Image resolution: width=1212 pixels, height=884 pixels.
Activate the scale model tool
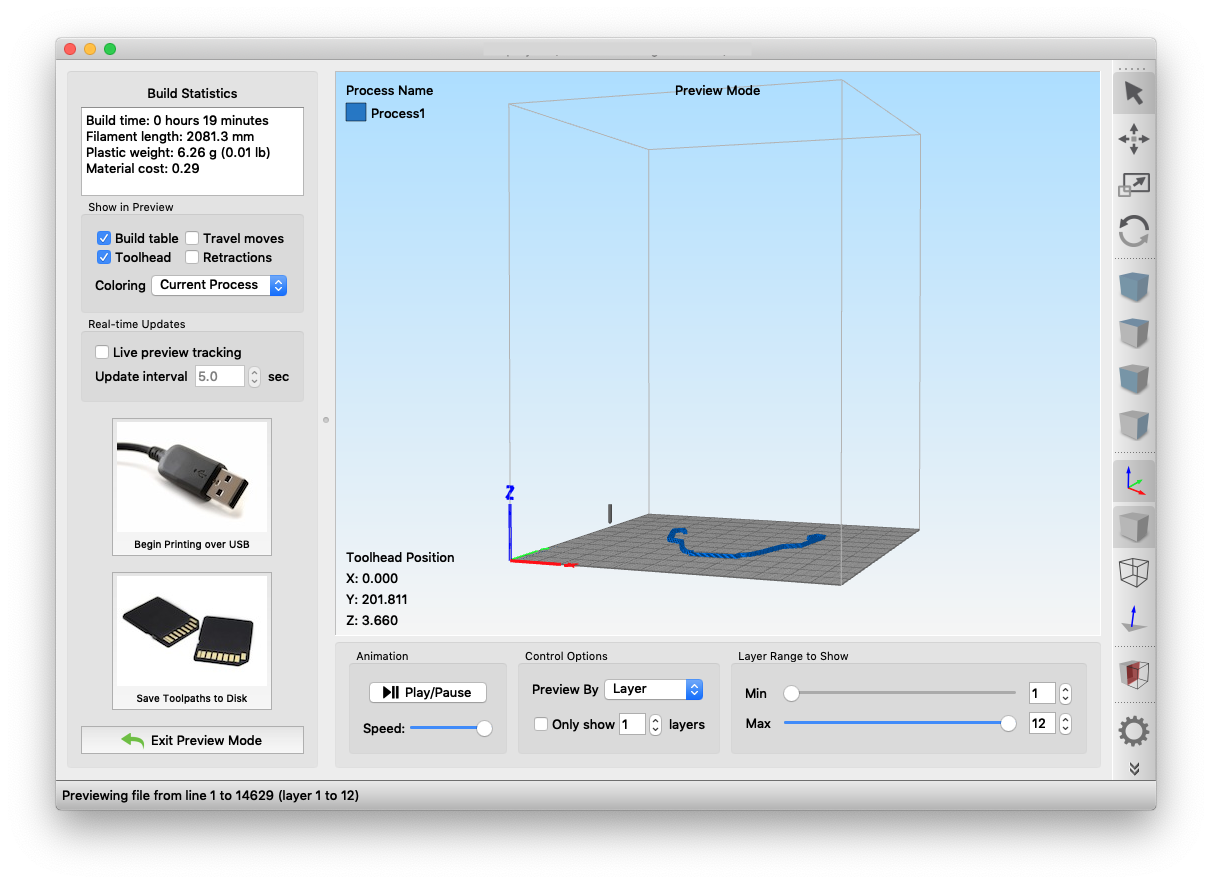point(1133,185)
